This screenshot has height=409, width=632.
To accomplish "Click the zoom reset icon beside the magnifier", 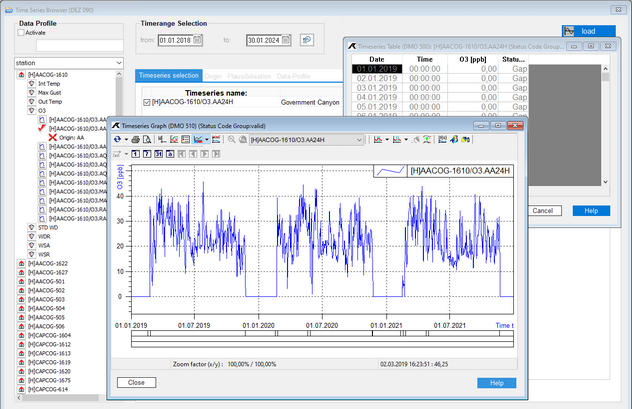I will coord(243,139).
